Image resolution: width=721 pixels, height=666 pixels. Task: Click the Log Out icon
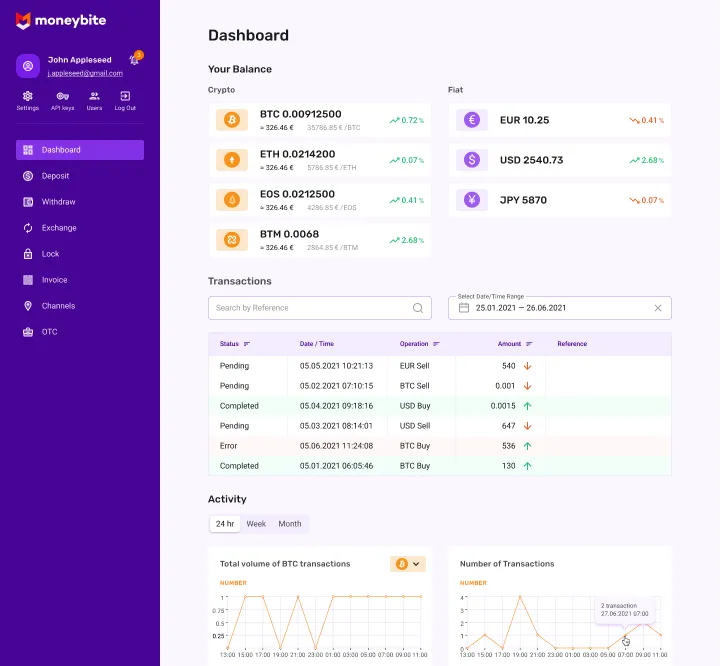pos(125,96)
